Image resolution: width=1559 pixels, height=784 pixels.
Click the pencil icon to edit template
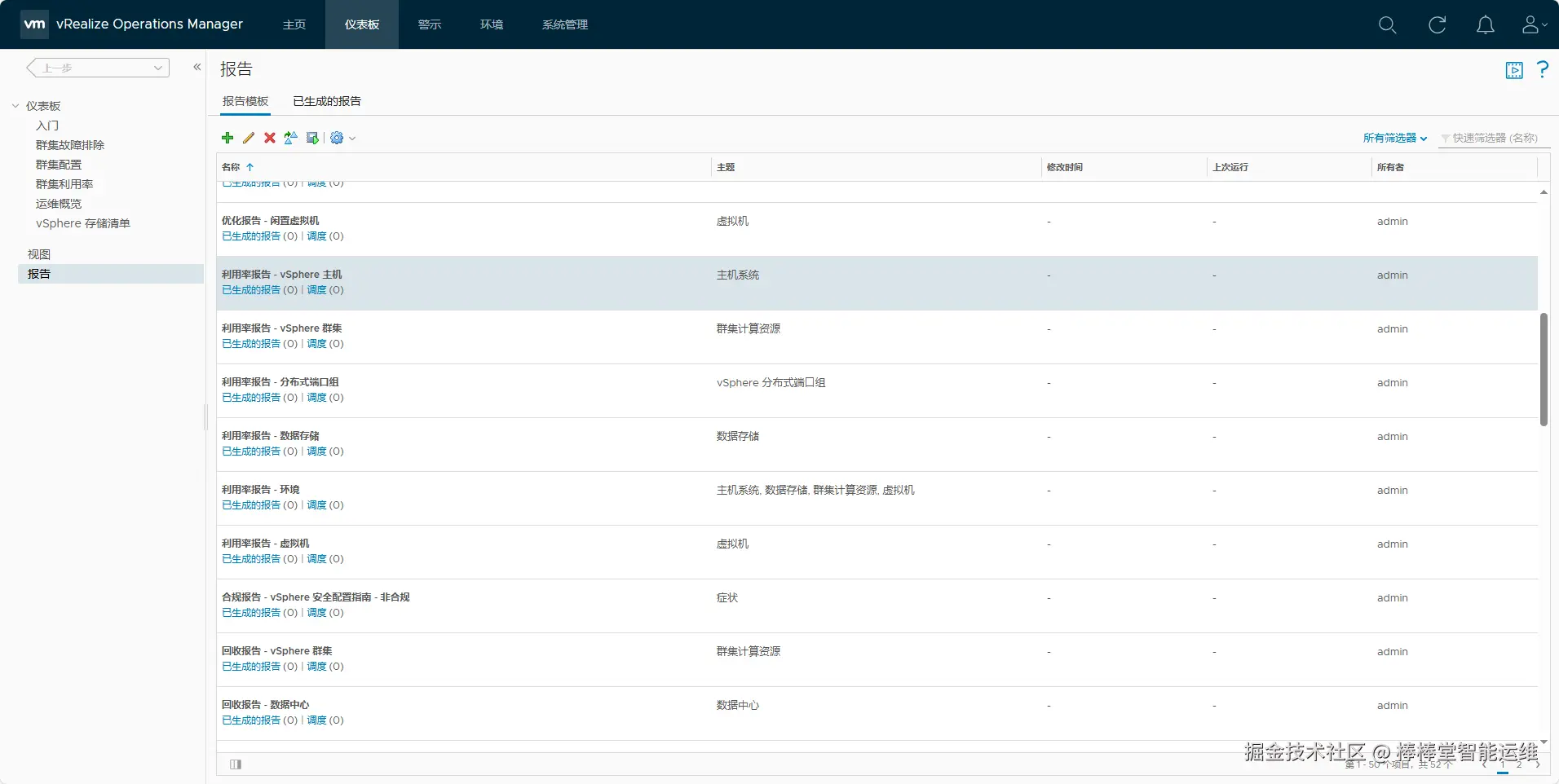[x=249, y=138]
